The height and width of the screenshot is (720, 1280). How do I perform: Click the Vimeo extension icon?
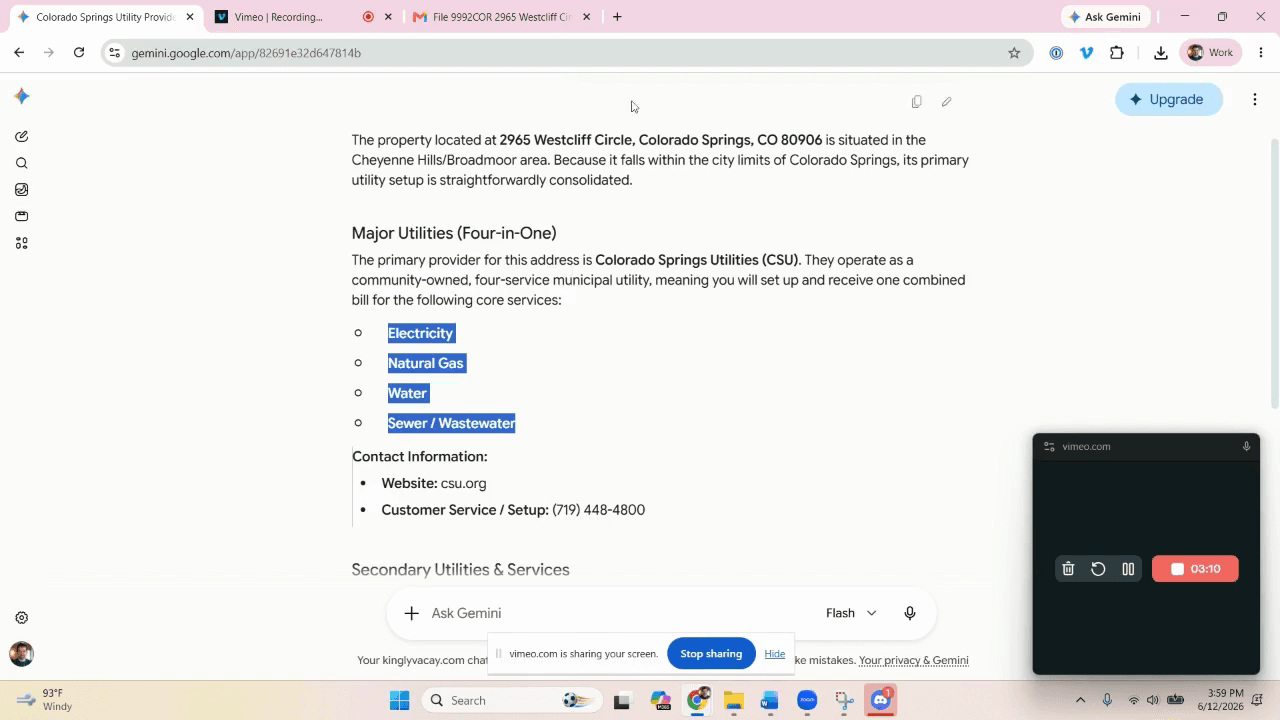coord(1087,53)
